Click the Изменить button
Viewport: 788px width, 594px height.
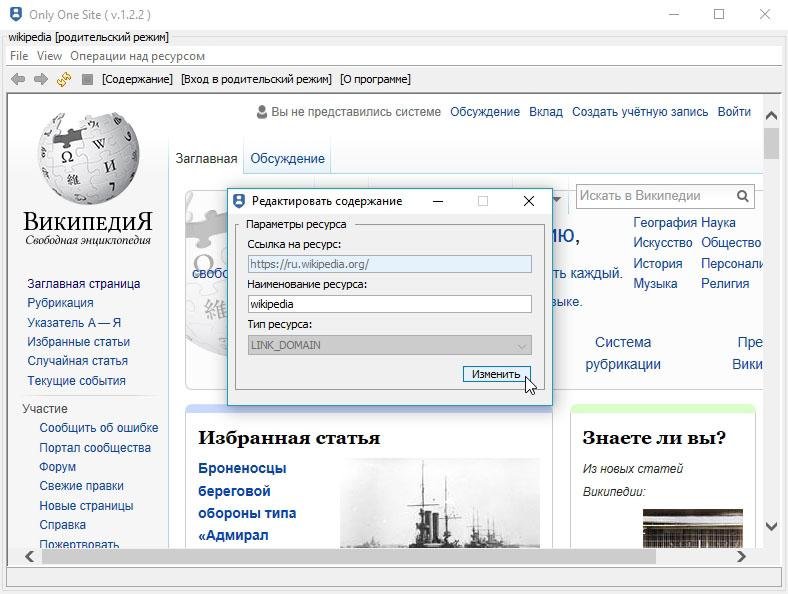[496, 374]
